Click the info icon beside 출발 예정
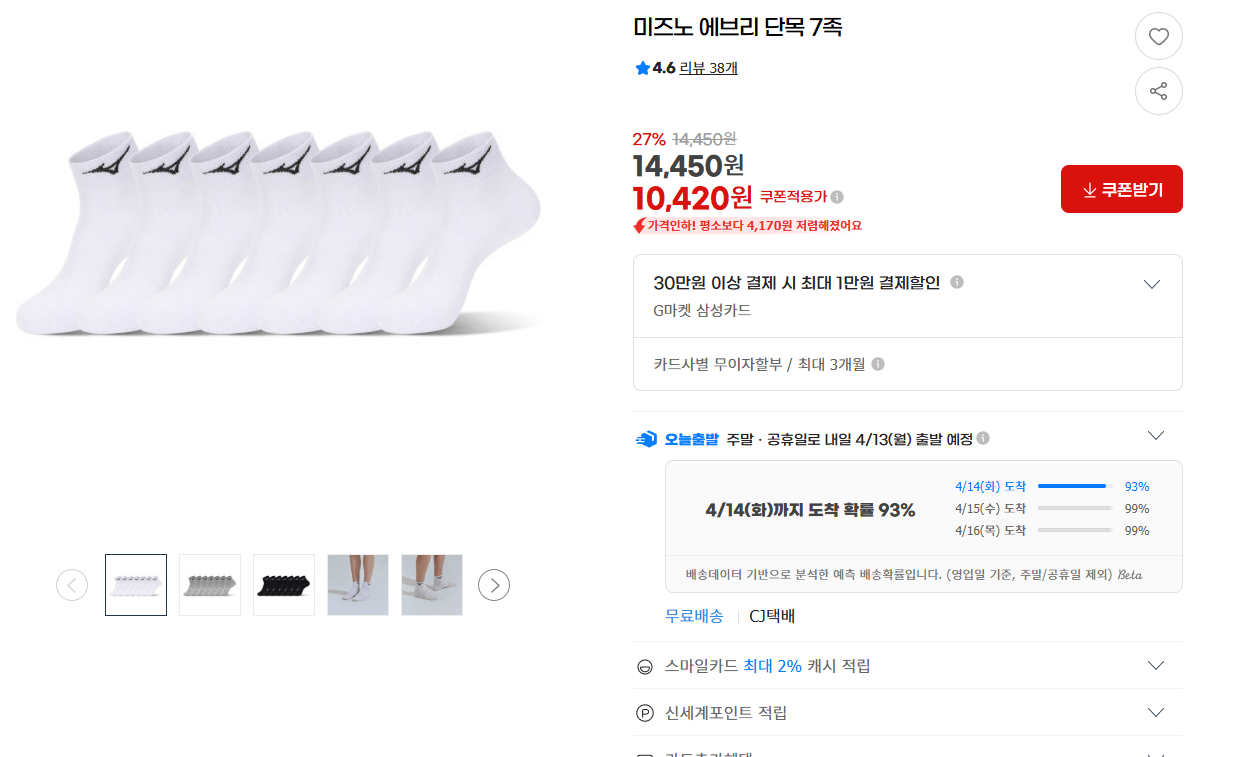1242x757 pixels. click(983, 438)
